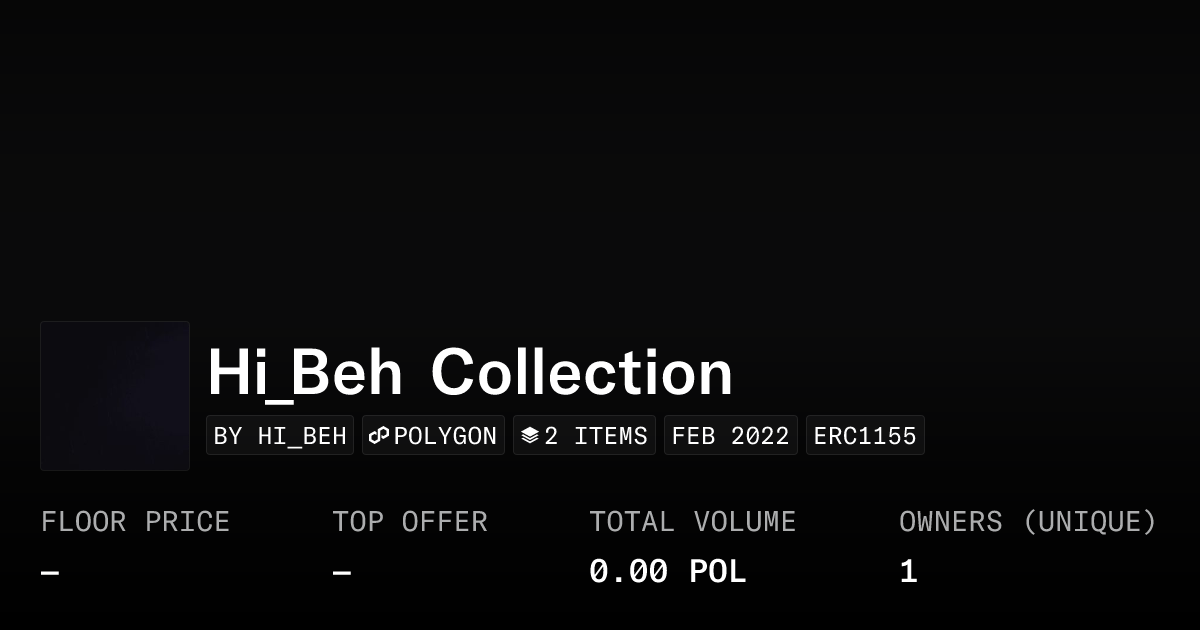Click the floor price dash value
The width and height of the screenshot is (1200, 630).
50,573
